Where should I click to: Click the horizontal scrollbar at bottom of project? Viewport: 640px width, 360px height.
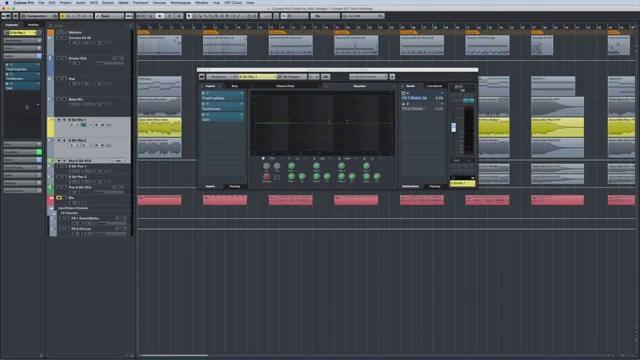(174, 355)
